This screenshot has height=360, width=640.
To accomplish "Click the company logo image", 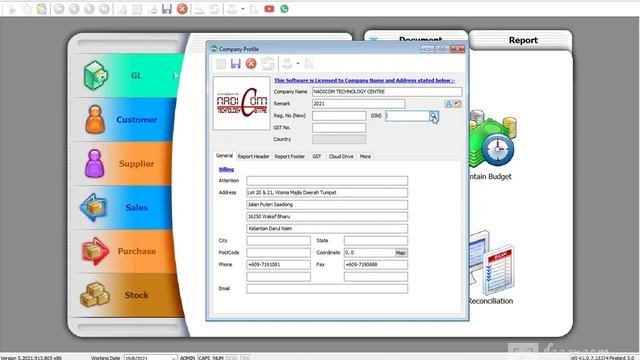I will [242, 103].
